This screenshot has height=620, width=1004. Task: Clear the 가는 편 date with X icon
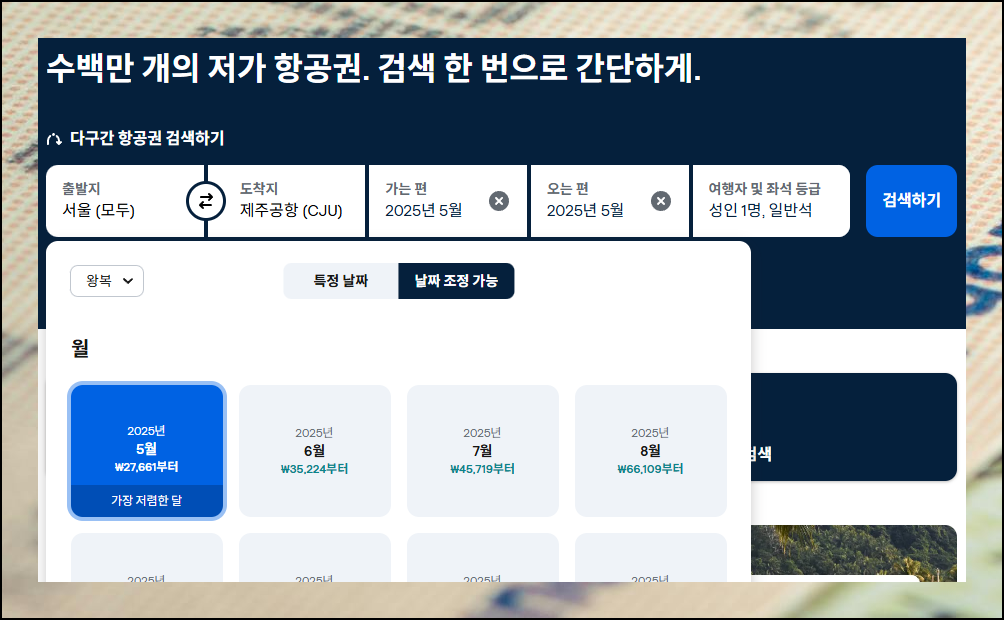[x=499, y=201]
